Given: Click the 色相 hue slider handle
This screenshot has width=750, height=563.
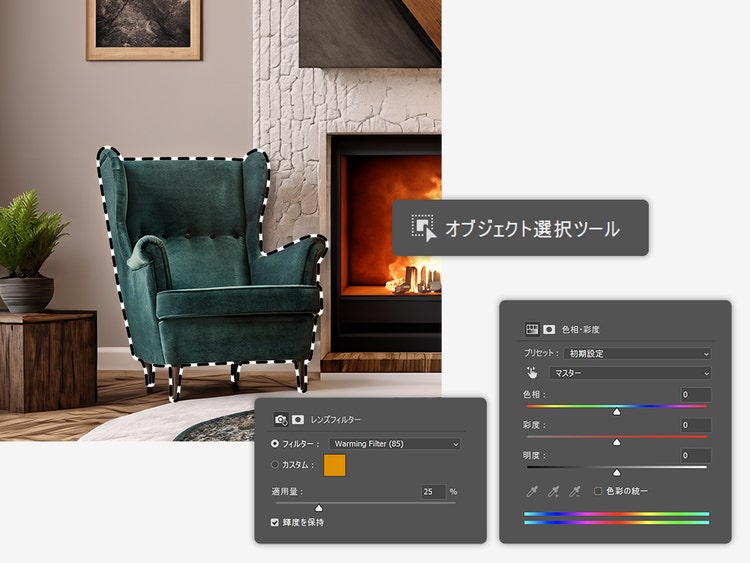Looking at the screenshot, I should tap(617, 411).
